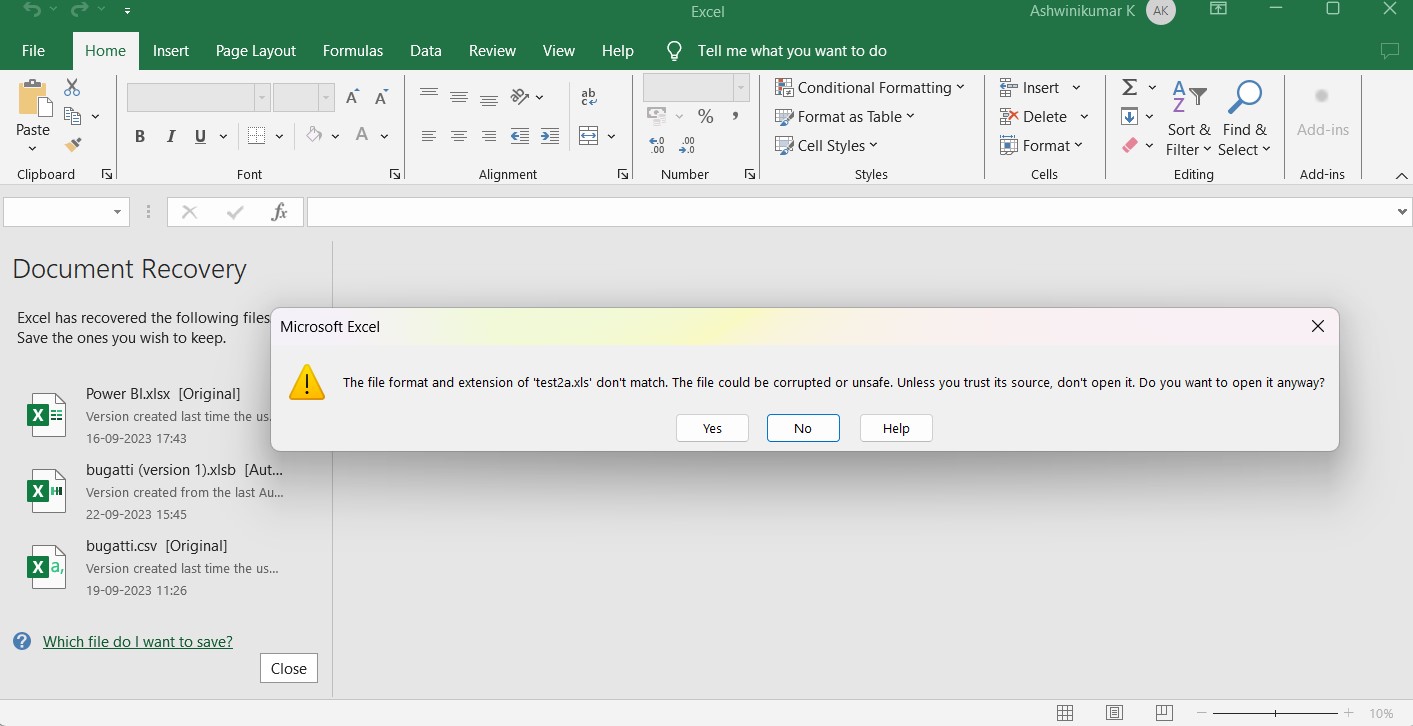Click Increase Indent icon
The width and height of the screenshot is (1413, 726).
pyautogui.click(x=550, y=136)
